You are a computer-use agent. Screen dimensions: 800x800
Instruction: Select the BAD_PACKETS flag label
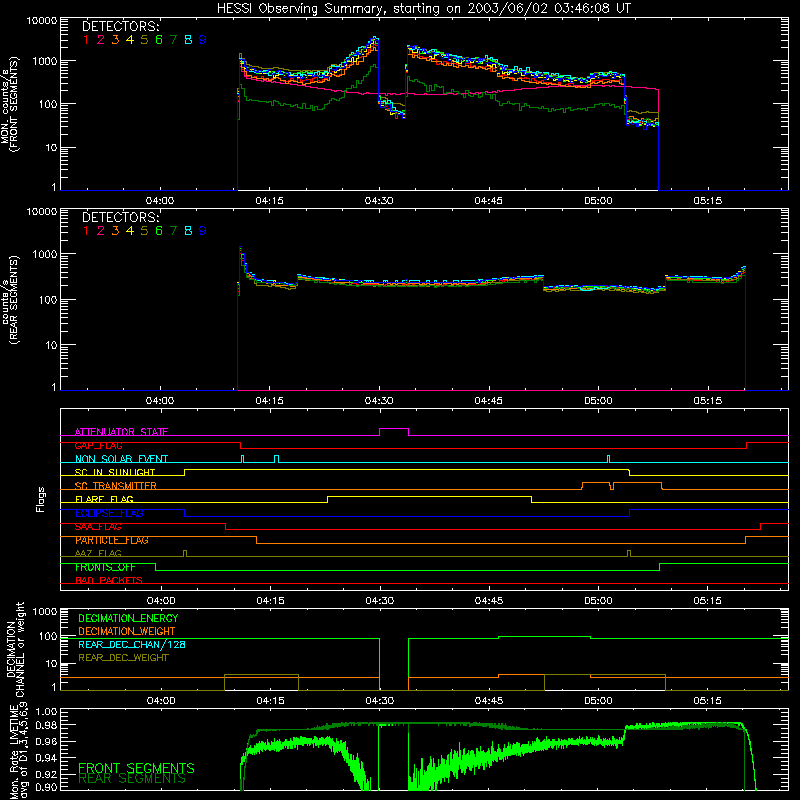109,580
